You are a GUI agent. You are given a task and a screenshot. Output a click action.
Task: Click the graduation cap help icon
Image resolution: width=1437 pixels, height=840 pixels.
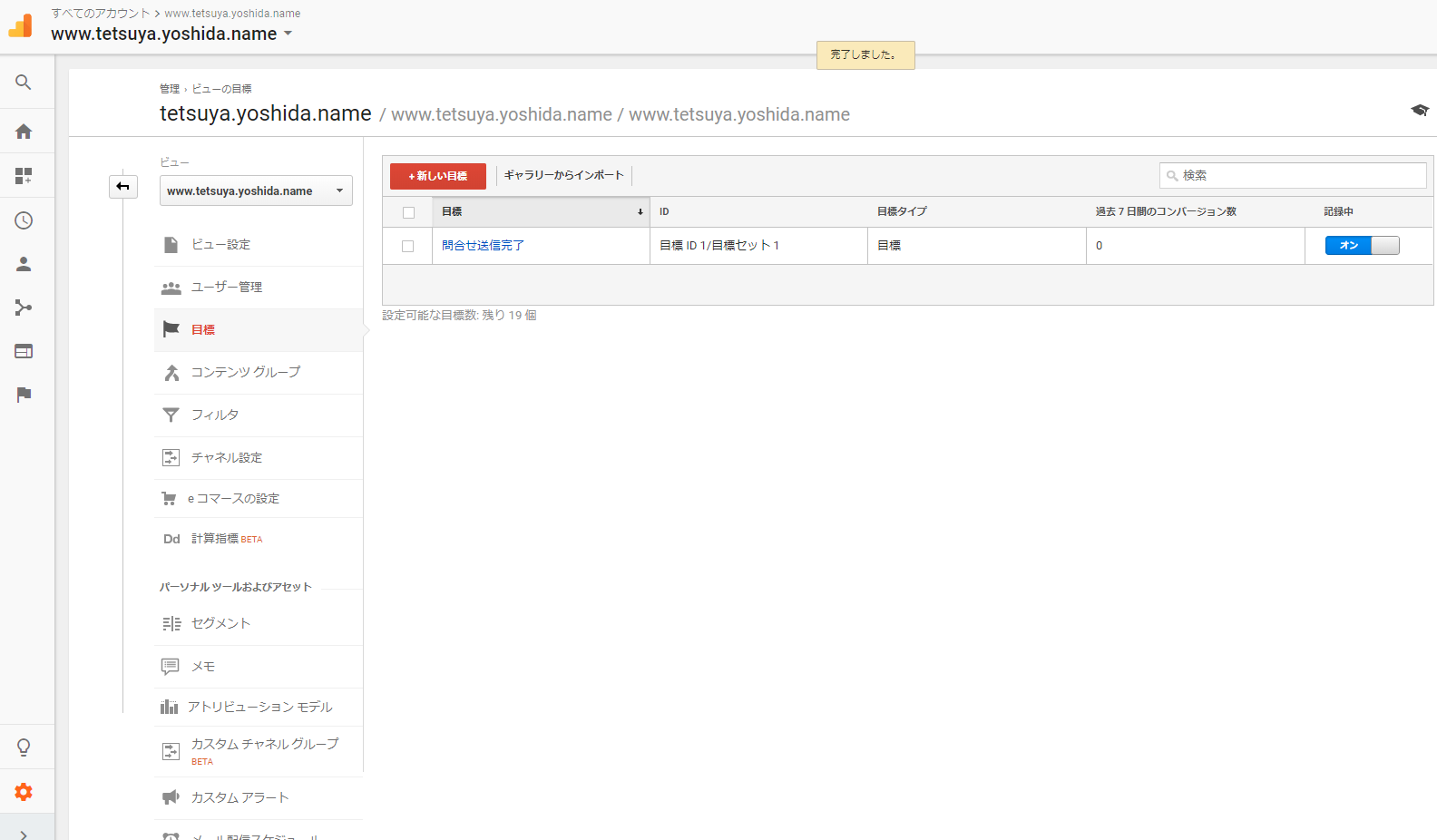[1419, 111]
